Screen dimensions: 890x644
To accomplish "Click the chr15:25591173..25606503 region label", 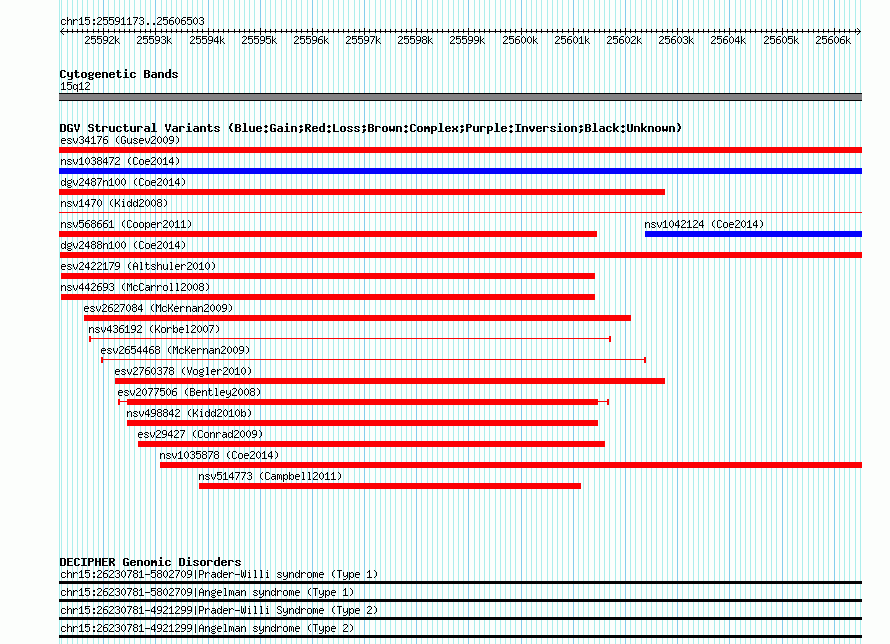I will click(132, 21).
